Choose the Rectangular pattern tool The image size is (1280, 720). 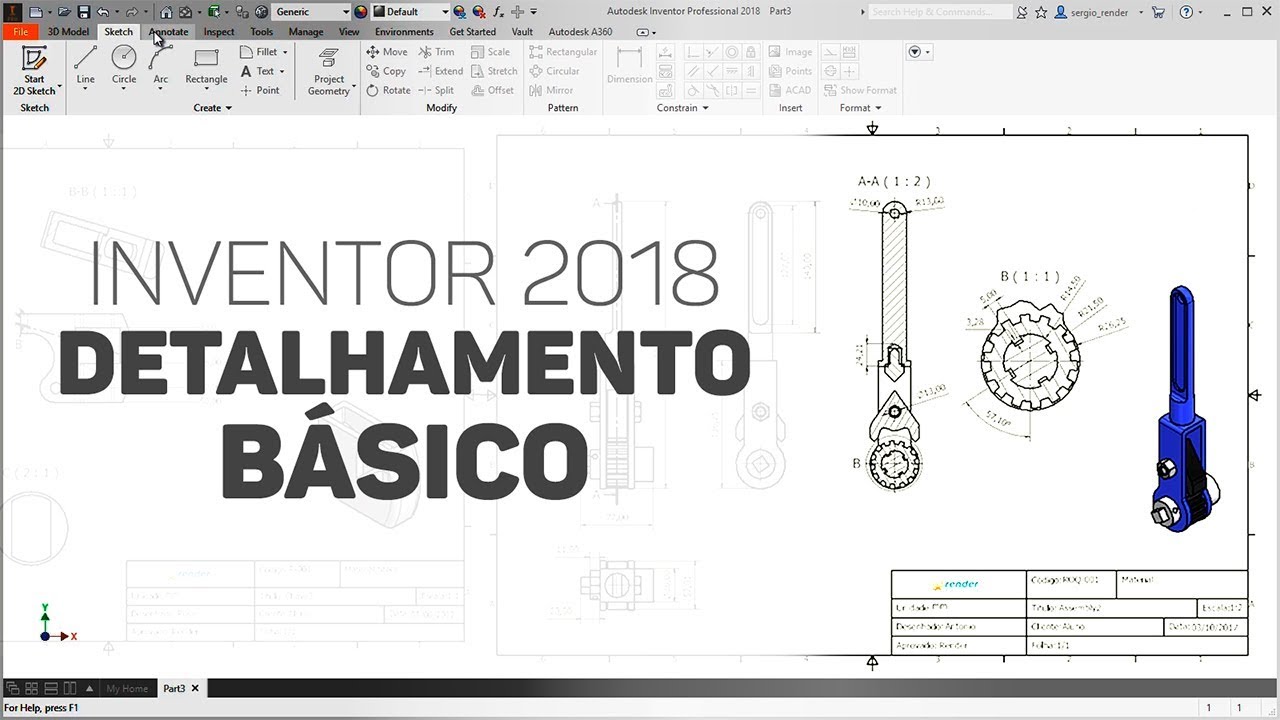point(562,52)
